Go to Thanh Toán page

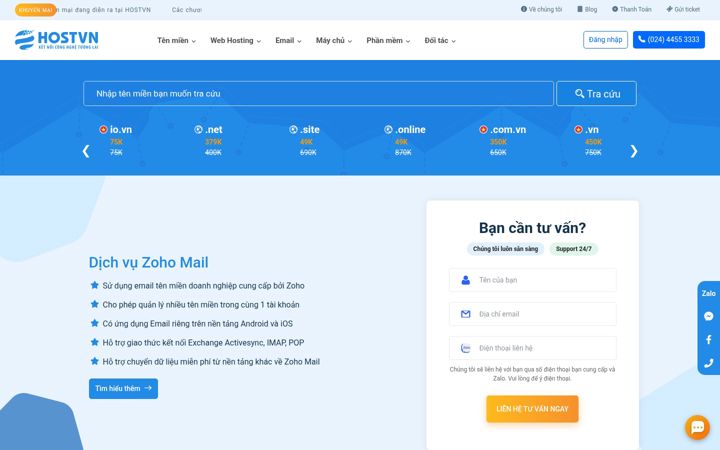(x=632, y=9)
